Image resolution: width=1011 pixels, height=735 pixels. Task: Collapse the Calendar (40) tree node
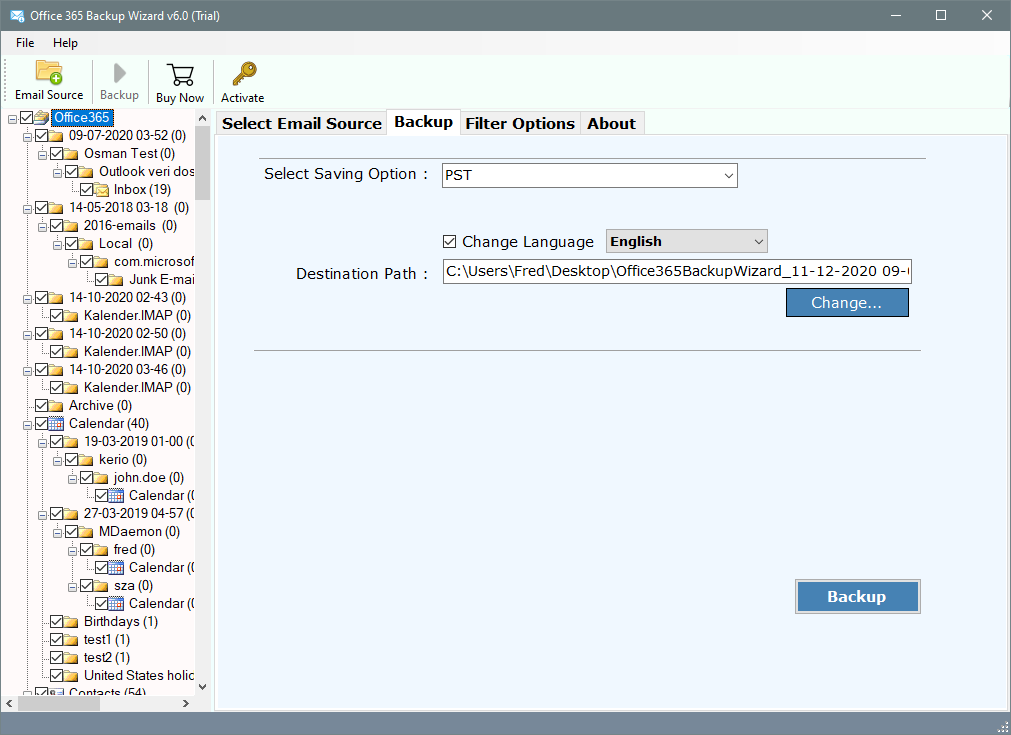click(27, 426)
